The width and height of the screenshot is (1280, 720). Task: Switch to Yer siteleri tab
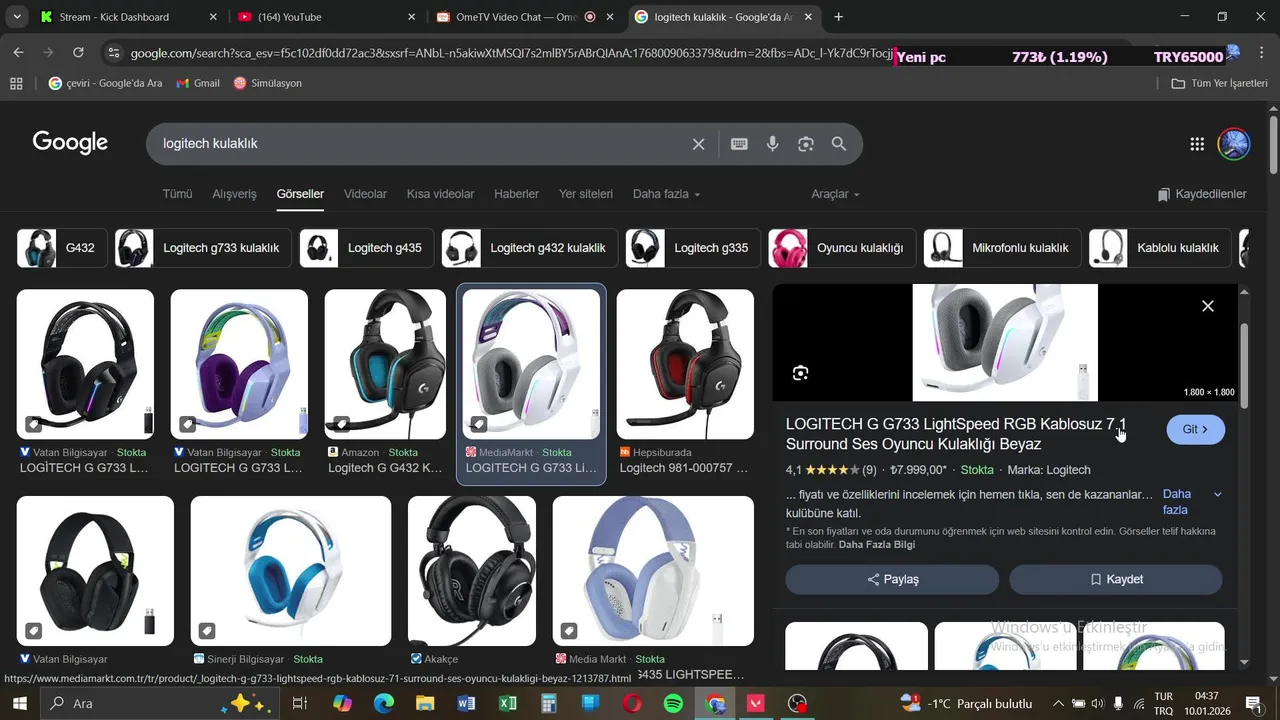[586, 194]
